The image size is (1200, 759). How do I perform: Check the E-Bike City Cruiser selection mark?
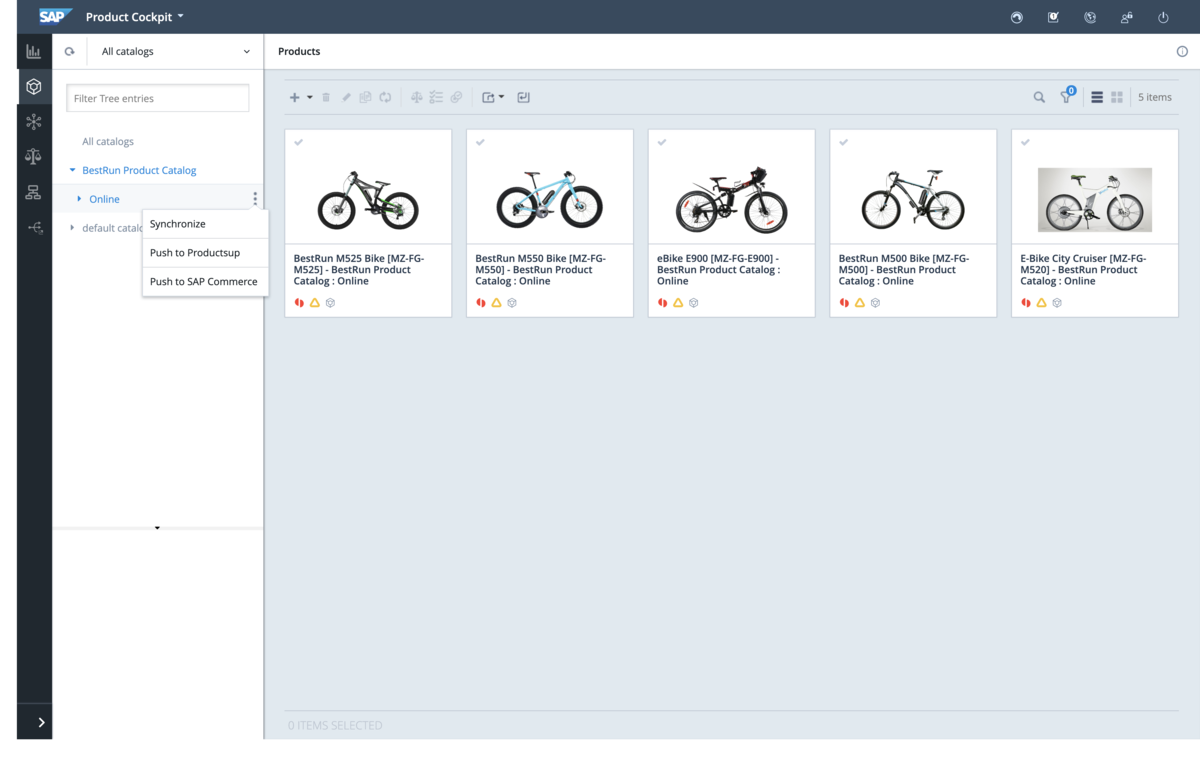(1026, 141)
